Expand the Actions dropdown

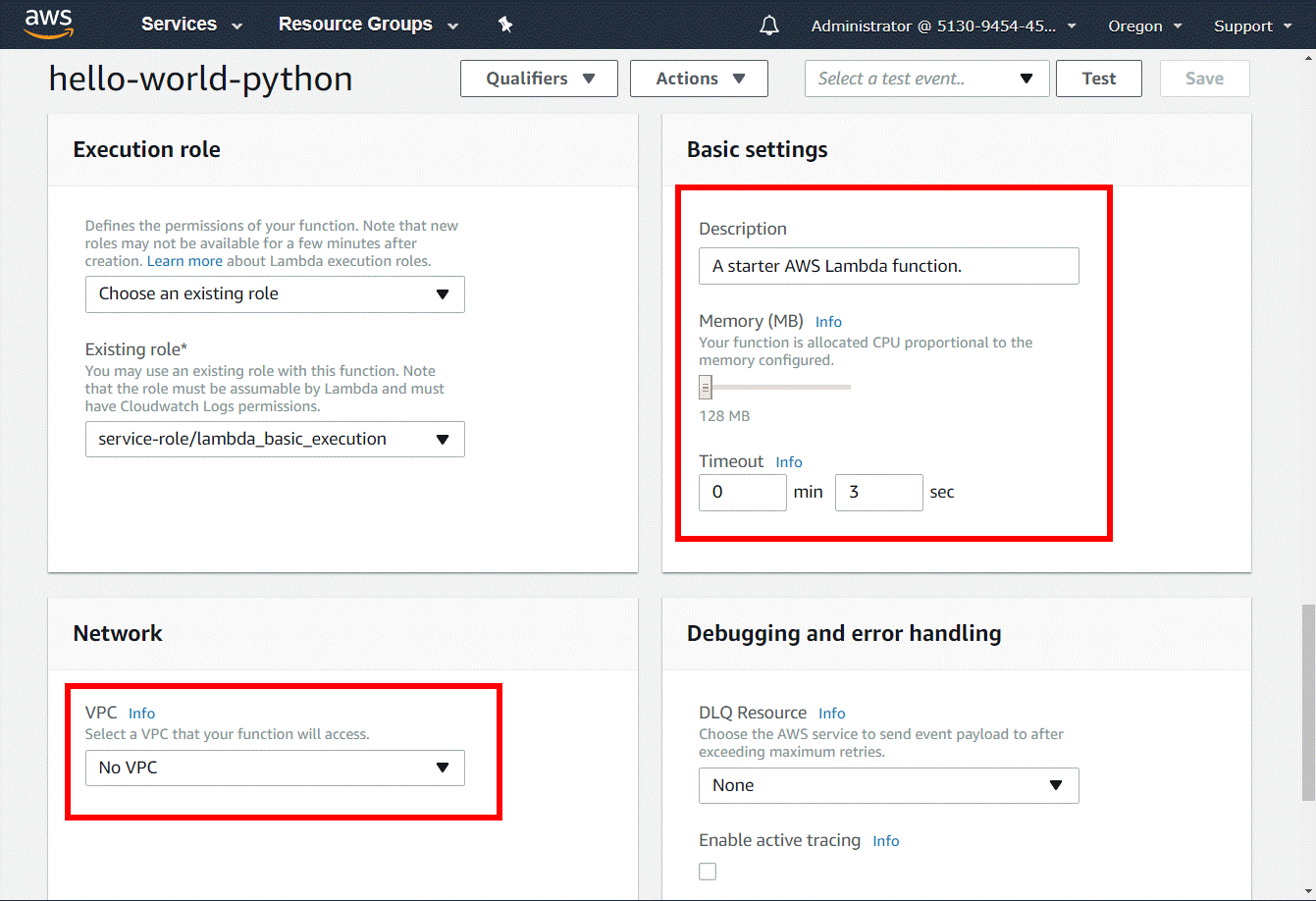699,79
